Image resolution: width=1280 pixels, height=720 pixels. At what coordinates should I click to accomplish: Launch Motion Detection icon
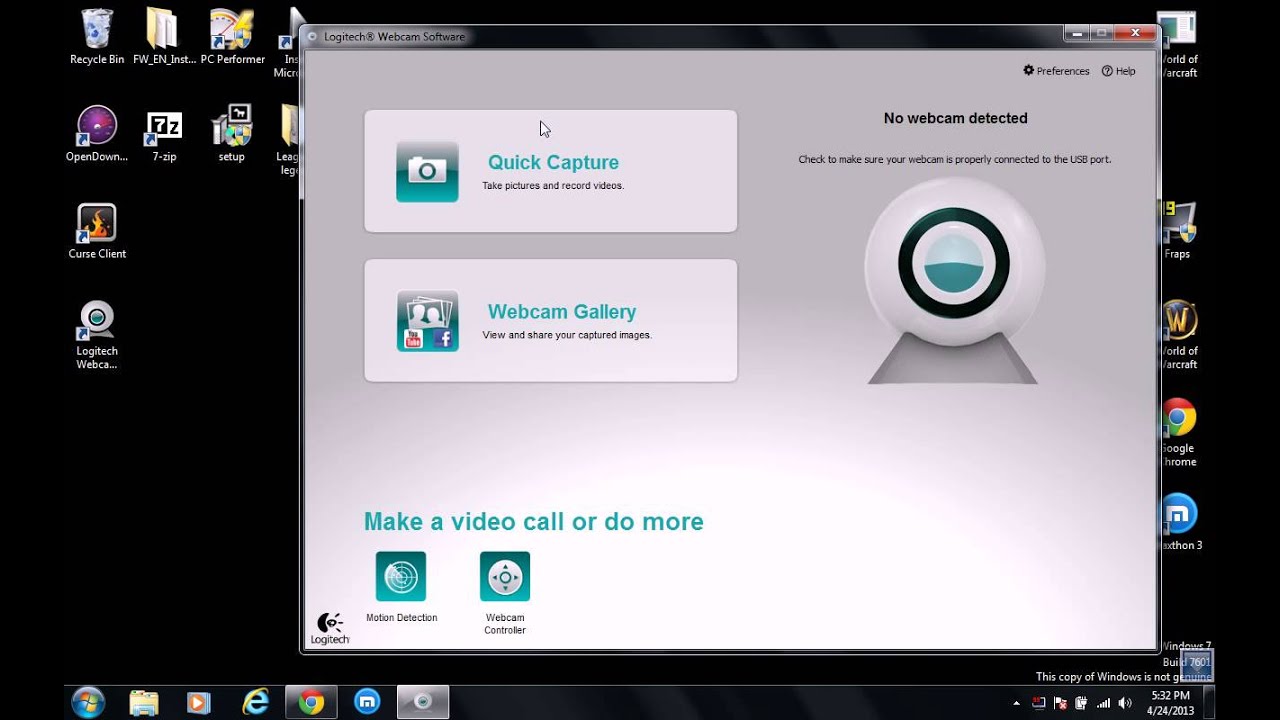point(401,577)
